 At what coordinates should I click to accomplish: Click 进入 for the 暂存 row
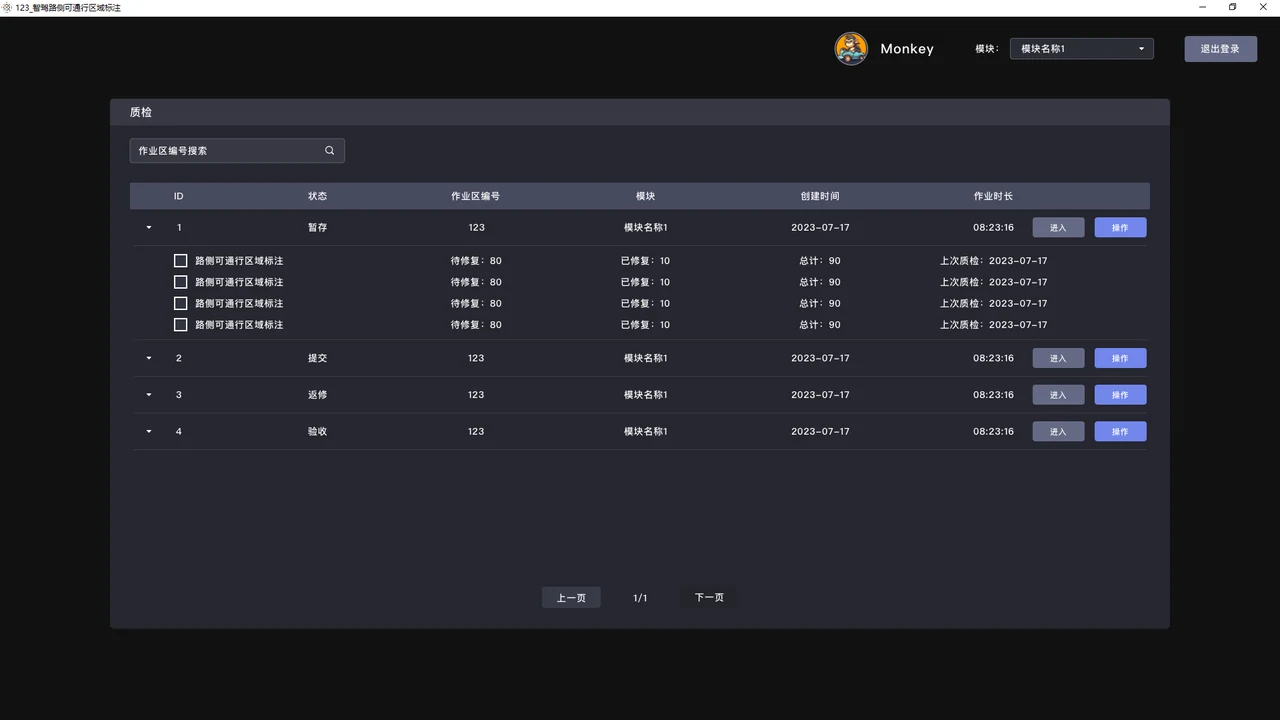tap(1058, 228)
